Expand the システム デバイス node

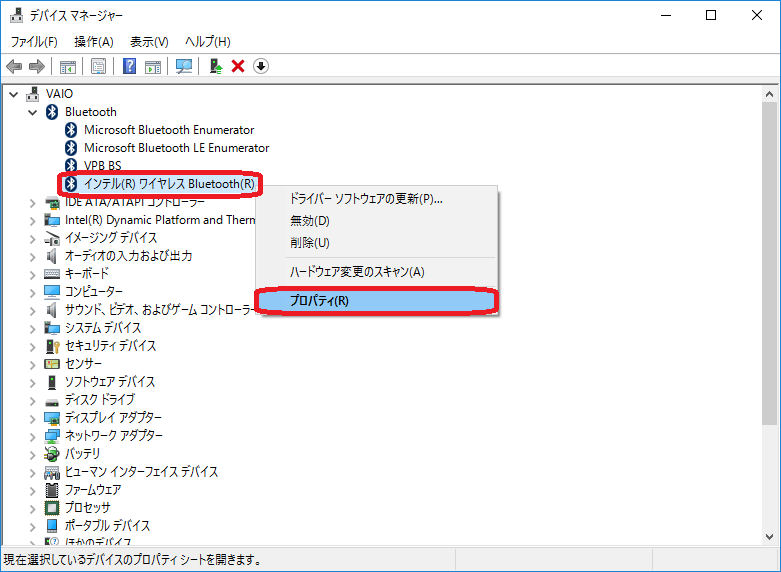coord(32,328)
